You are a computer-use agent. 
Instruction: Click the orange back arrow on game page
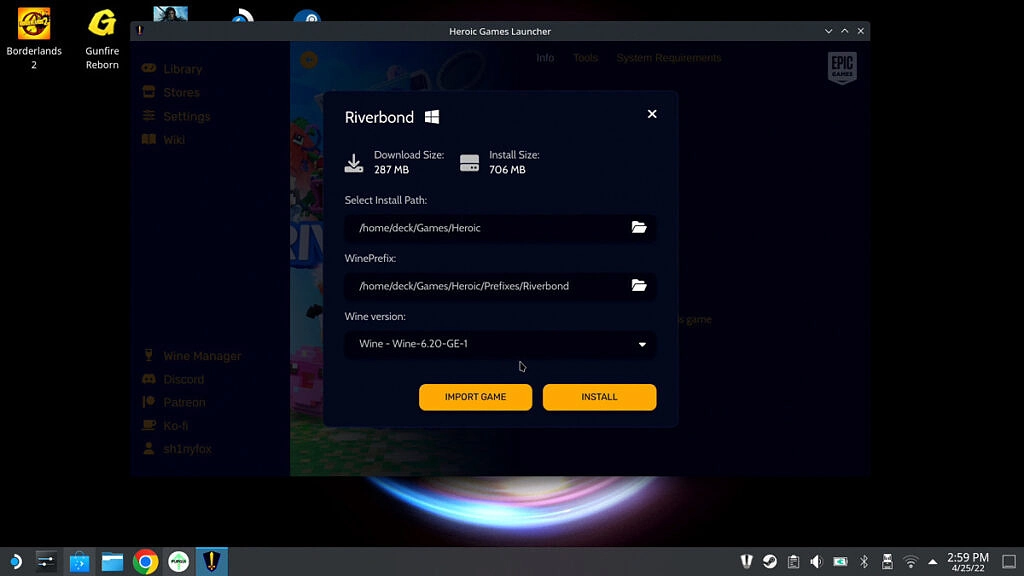point(309,60)
